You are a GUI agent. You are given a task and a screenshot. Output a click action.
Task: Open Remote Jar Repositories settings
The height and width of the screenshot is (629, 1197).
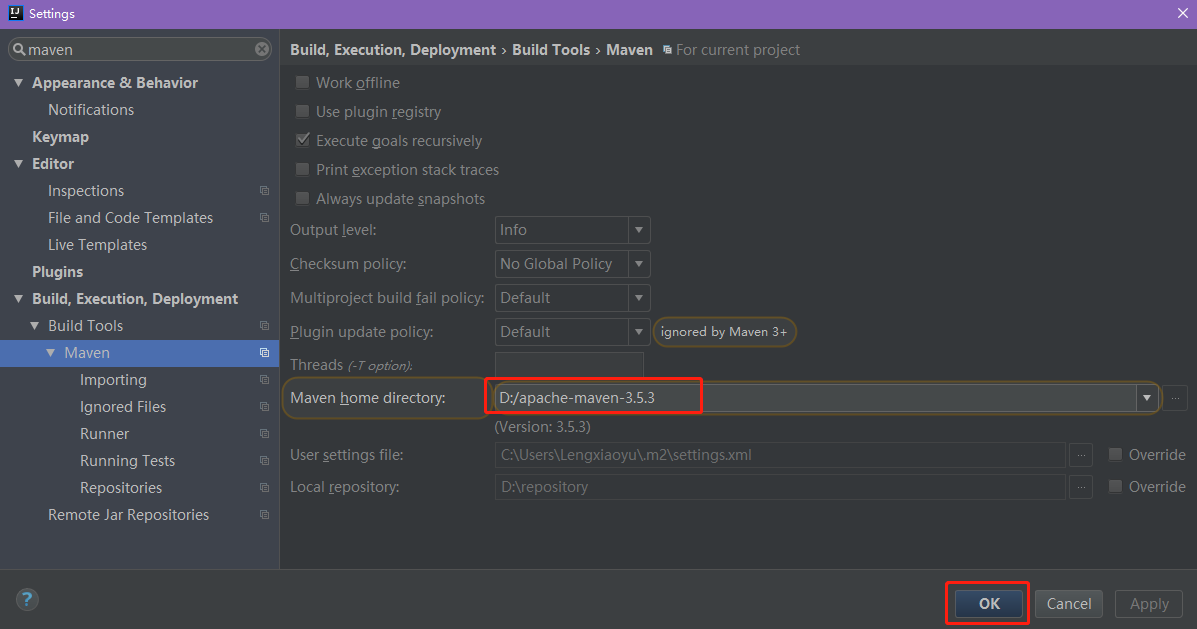[x=128, y=515]
